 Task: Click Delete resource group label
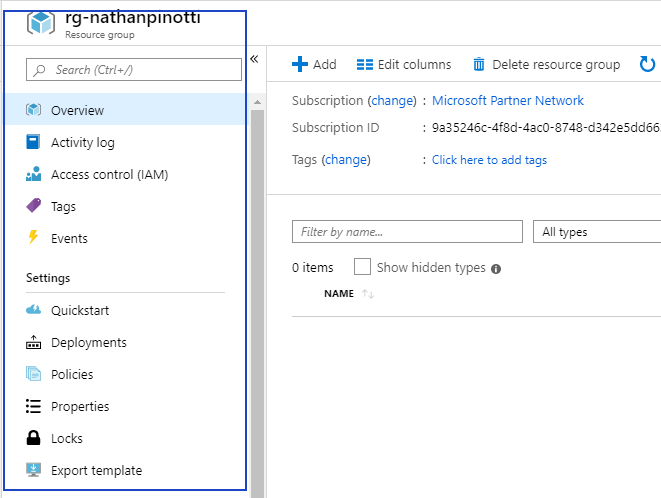point(556,65)
